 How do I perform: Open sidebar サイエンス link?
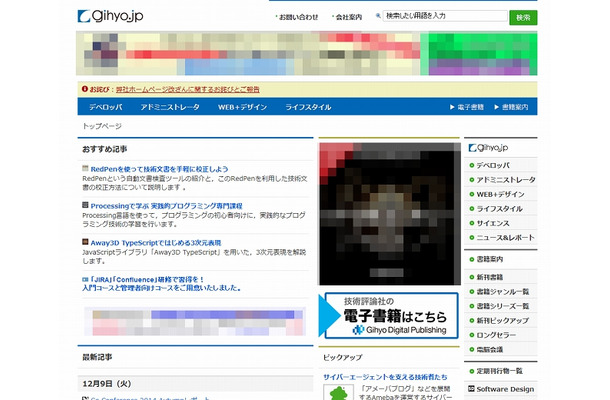[493, 223]
